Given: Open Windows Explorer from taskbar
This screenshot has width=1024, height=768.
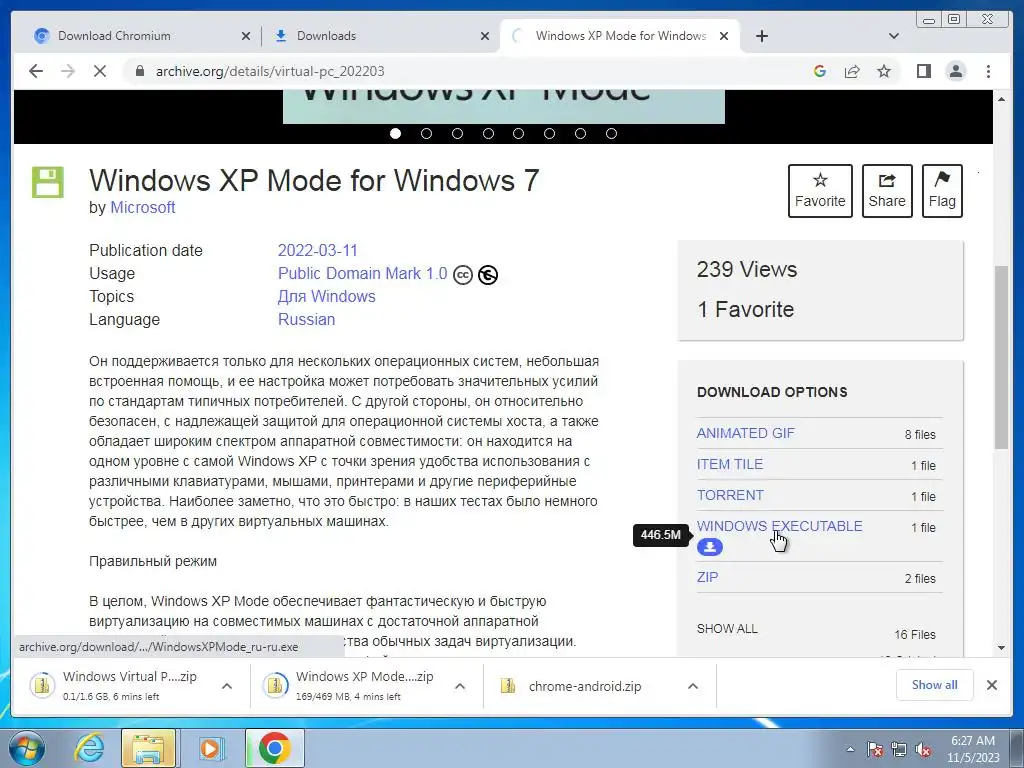Looking at the screenshot, I should (x=148, y=748).
